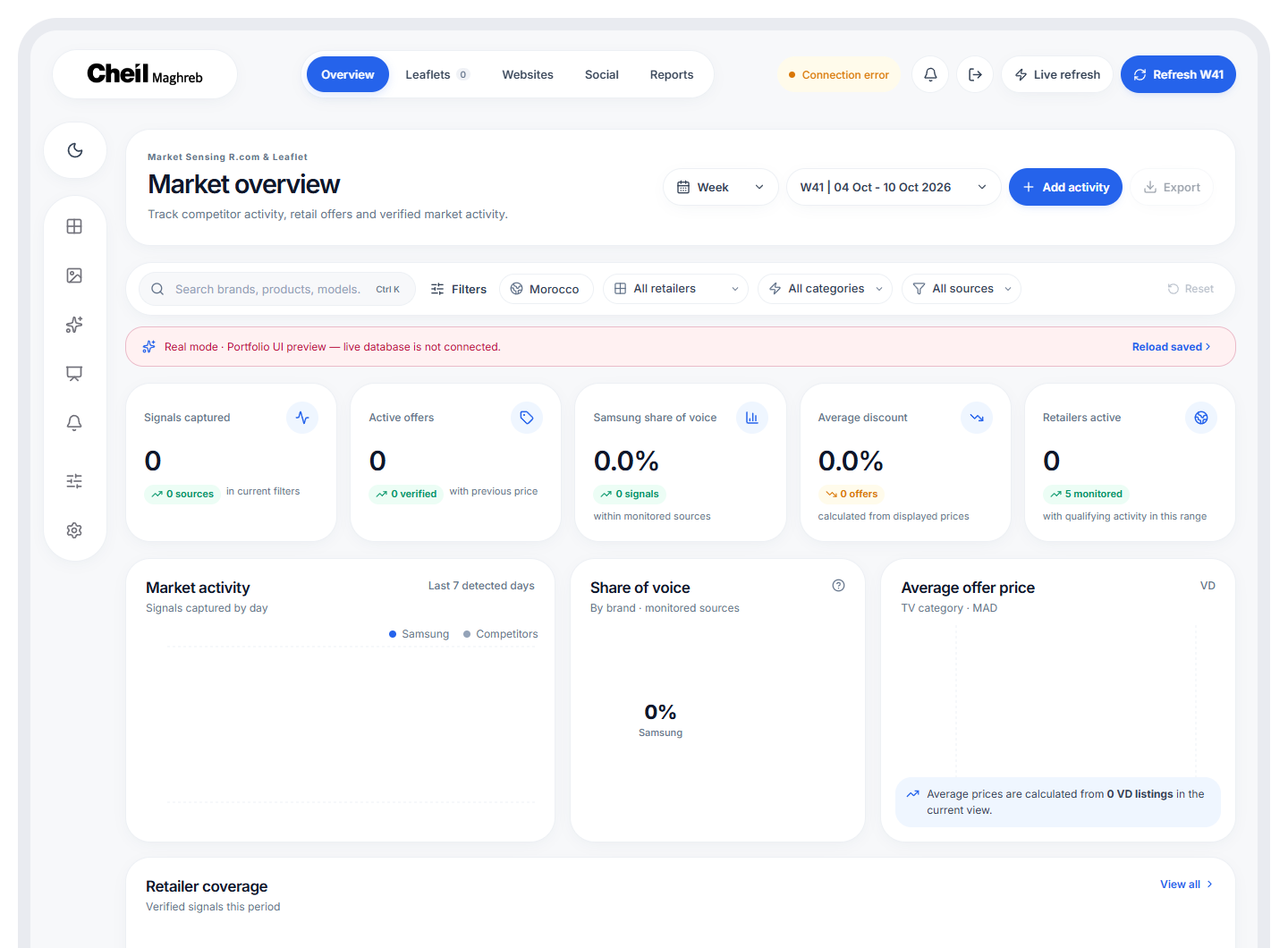Image resolution: width=1288 pixels, height=948 pixels.
Task: Click the Samsung share of voice chart icon
Action: click(x=751, y=418)
